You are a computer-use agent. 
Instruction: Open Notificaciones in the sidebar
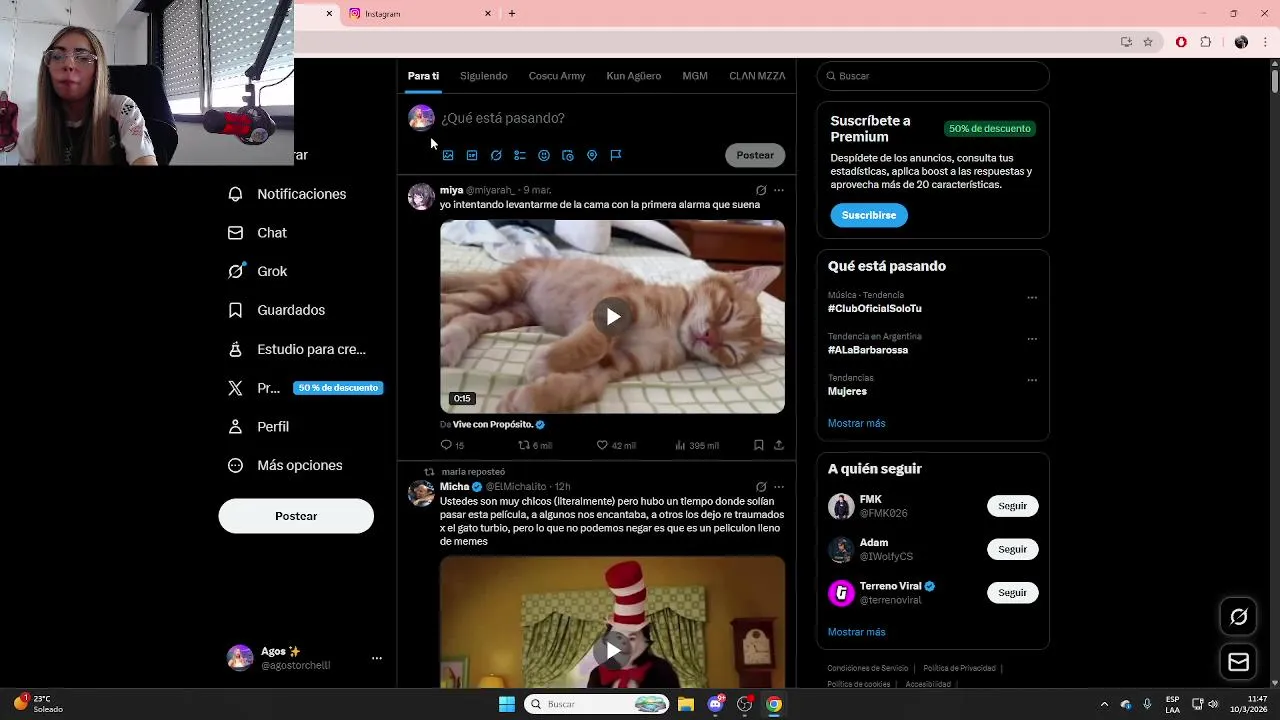point(287,194)
